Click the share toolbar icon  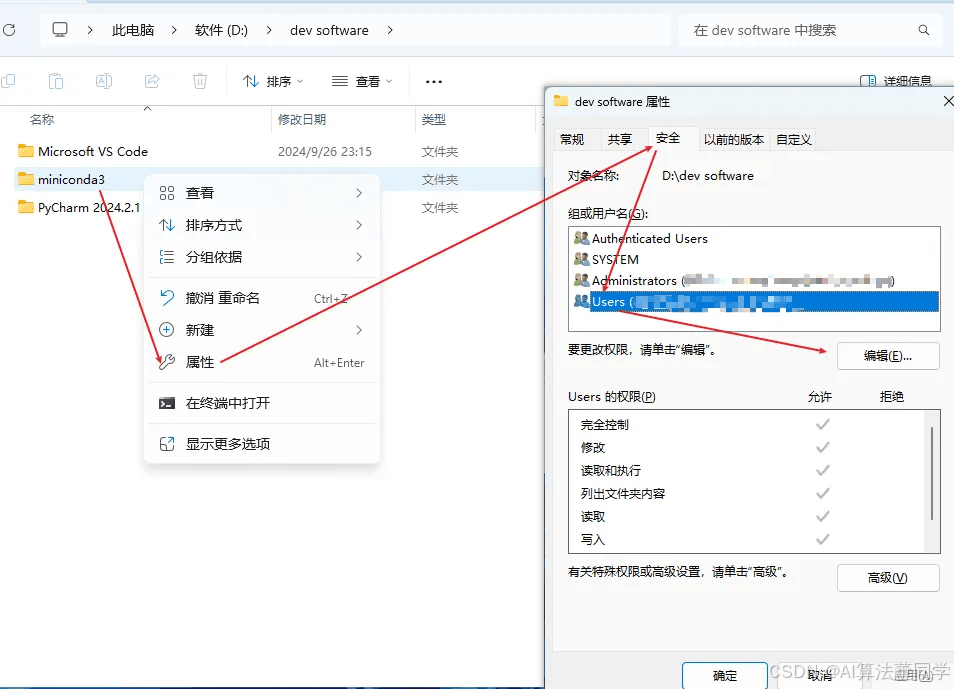151,81
